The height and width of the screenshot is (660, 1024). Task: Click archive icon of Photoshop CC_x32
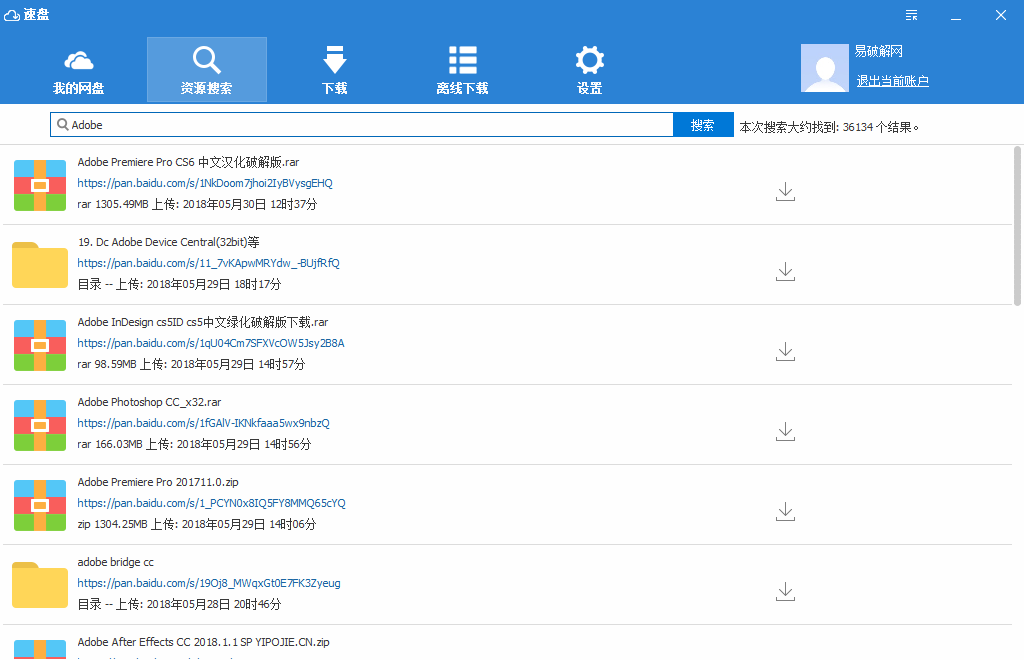pyautogui.click(x=40, y=426)
